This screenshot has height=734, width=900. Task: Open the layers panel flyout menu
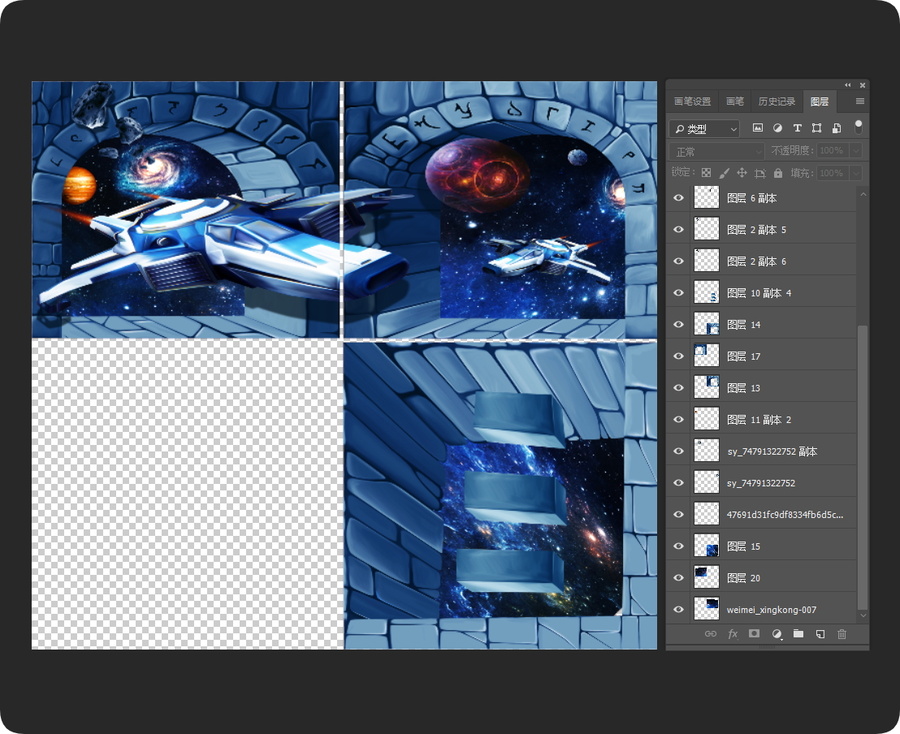[x=859, y=101]
